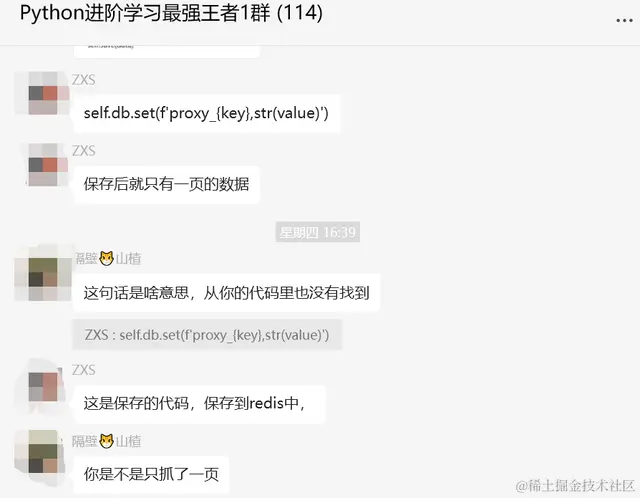Select the self.db.set(f'proxy_{key} message bubble
Image resolution: width=640 pixels, height=498 pixels.
[x=207, y=113]
